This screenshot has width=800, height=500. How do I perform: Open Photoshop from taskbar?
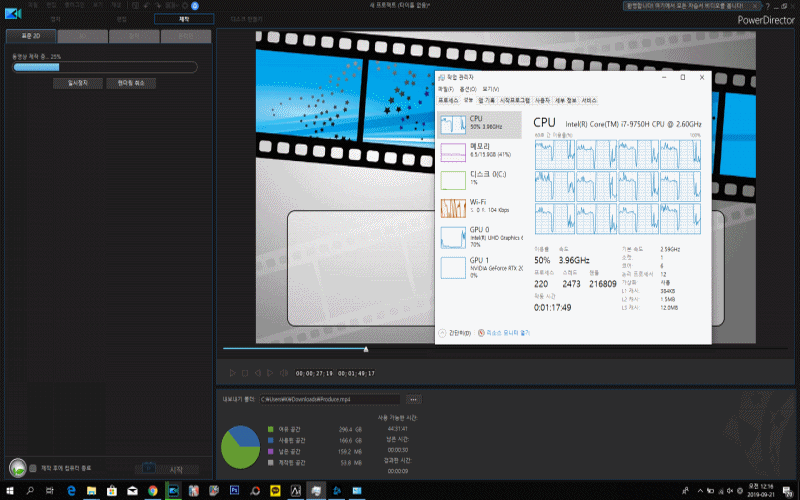(x=234, y=491)
